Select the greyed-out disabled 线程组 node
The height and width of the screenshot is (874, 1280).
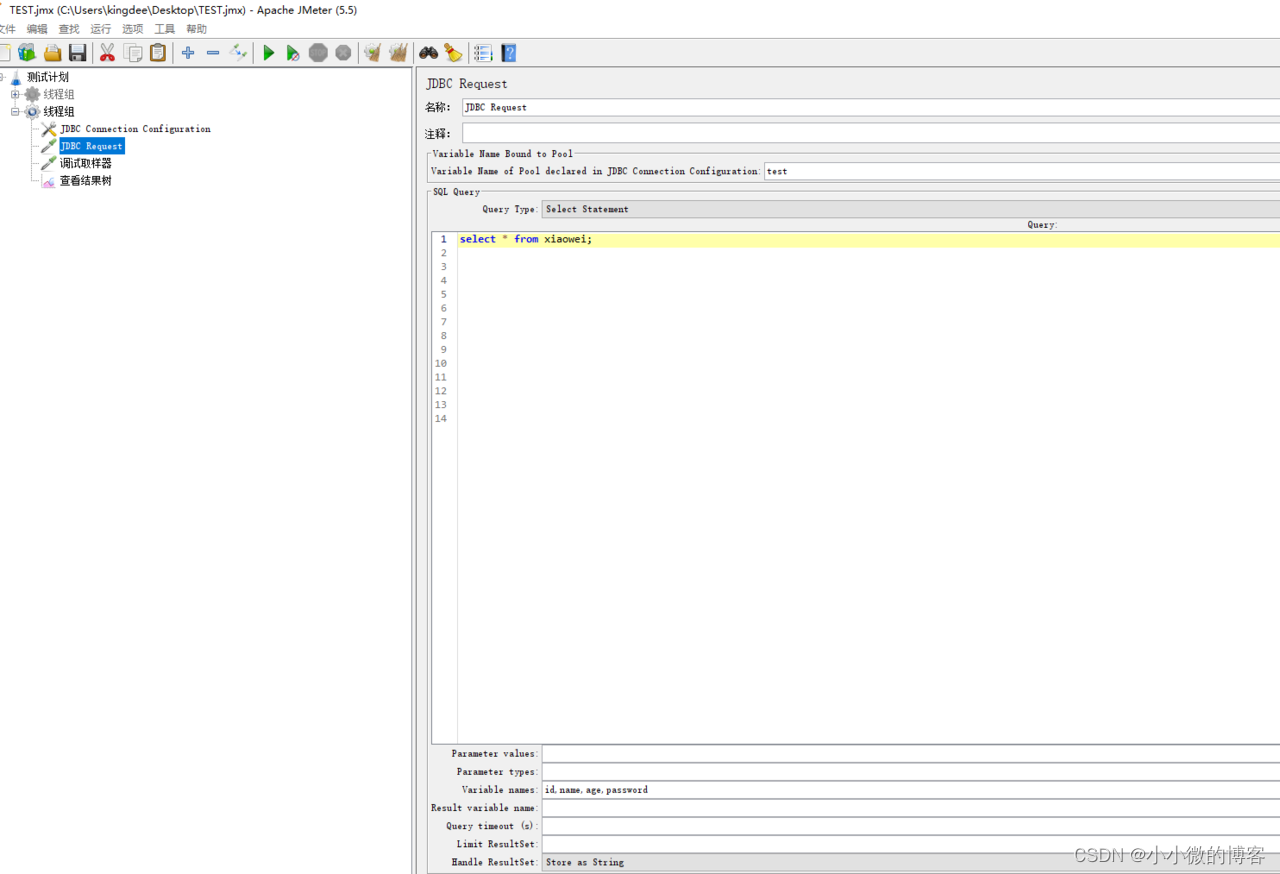(59, 94)
